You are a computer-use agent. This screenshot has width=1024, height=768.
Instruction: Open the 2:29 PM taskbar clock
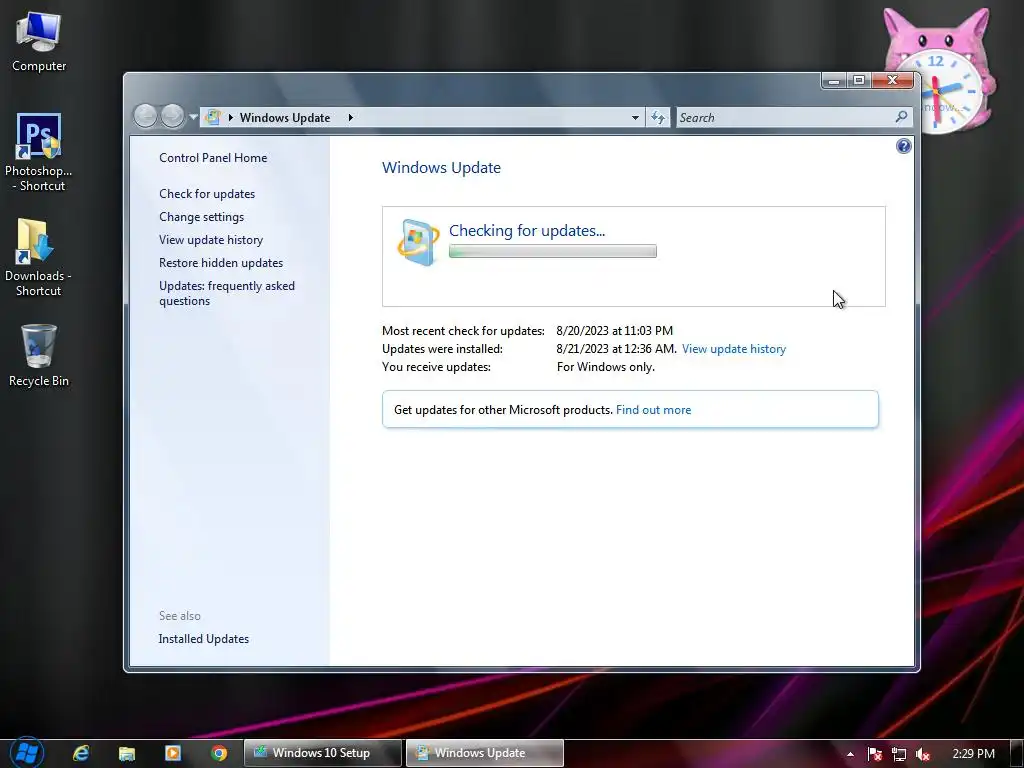973,754
